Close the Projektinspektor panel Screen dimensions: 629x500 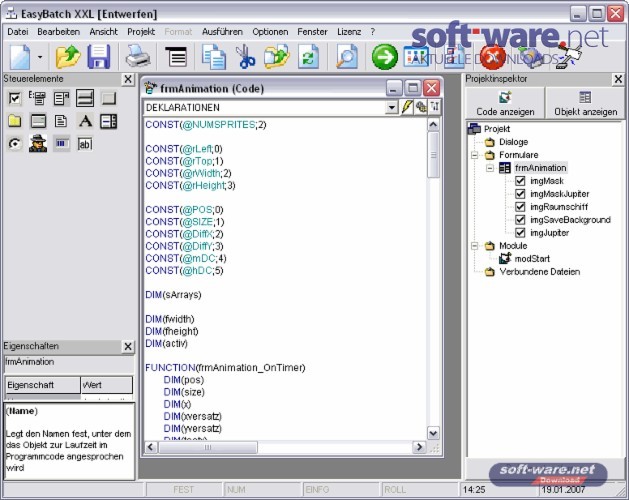coord(618,79)
